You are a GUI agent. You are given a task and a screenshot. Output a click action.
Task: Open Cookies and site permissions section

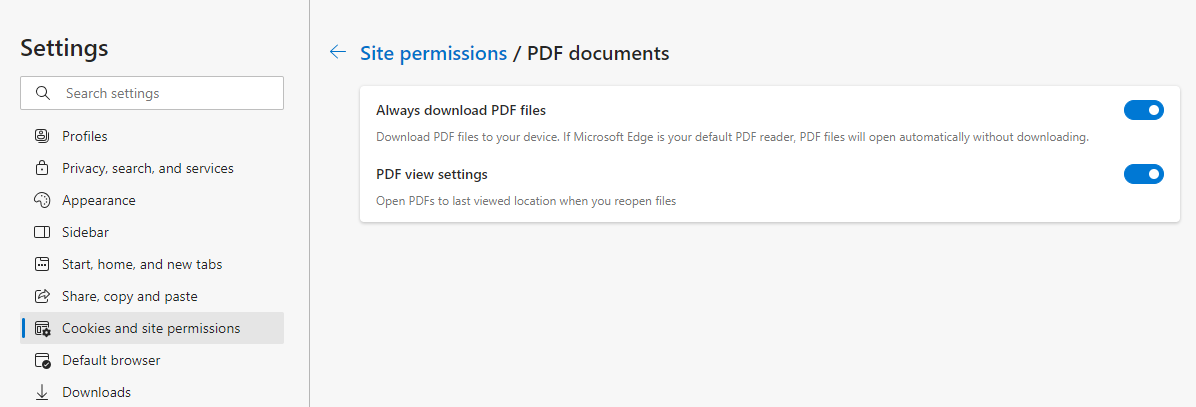(x=152, y=328)
